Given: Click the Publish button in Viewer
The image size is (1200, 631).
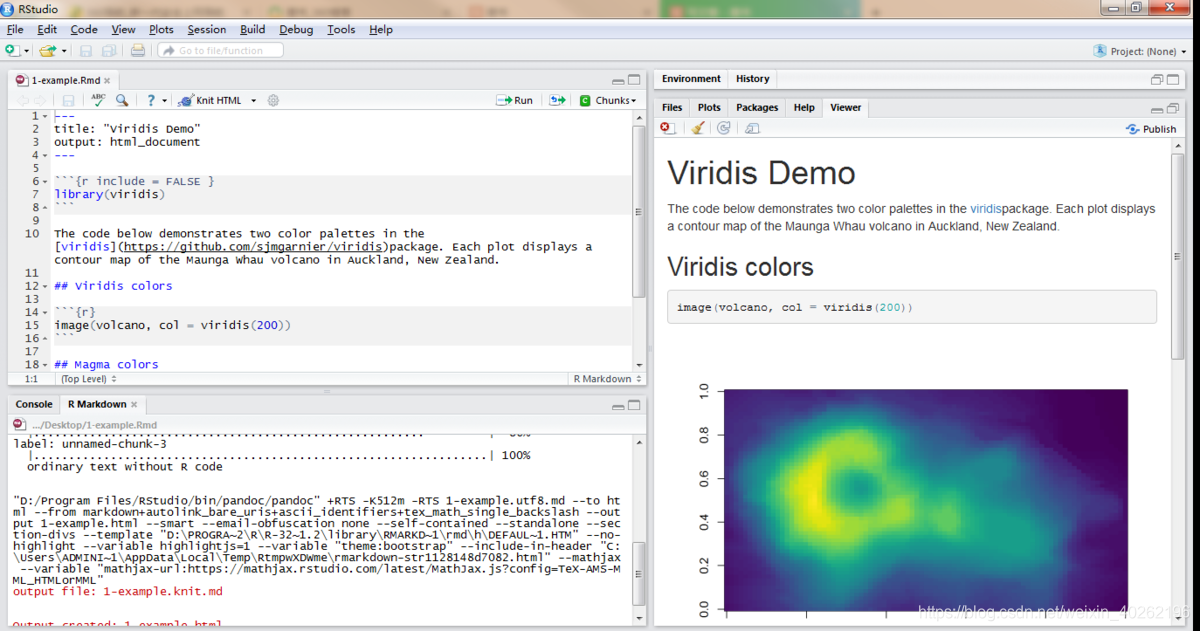Looking at the screenshot, I should pyautogui.click(x=1152, y=129).
